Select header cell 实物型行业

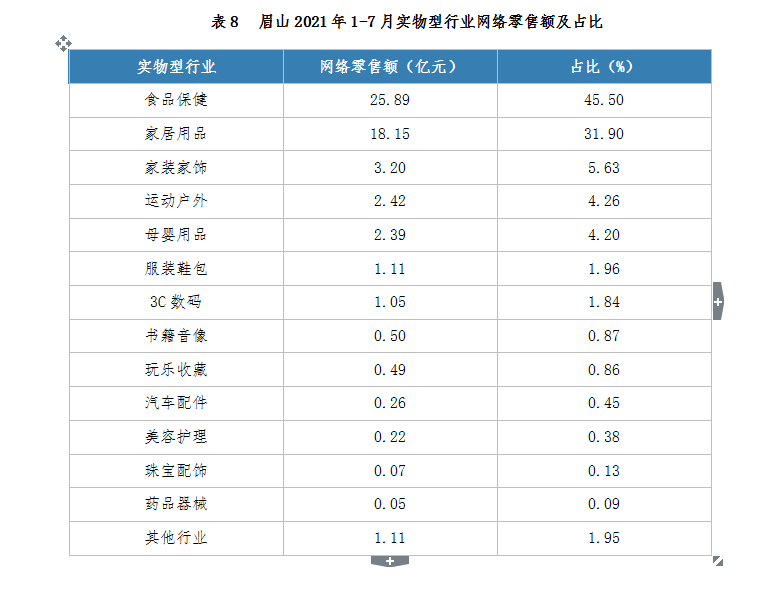click(x=176, y=67)
